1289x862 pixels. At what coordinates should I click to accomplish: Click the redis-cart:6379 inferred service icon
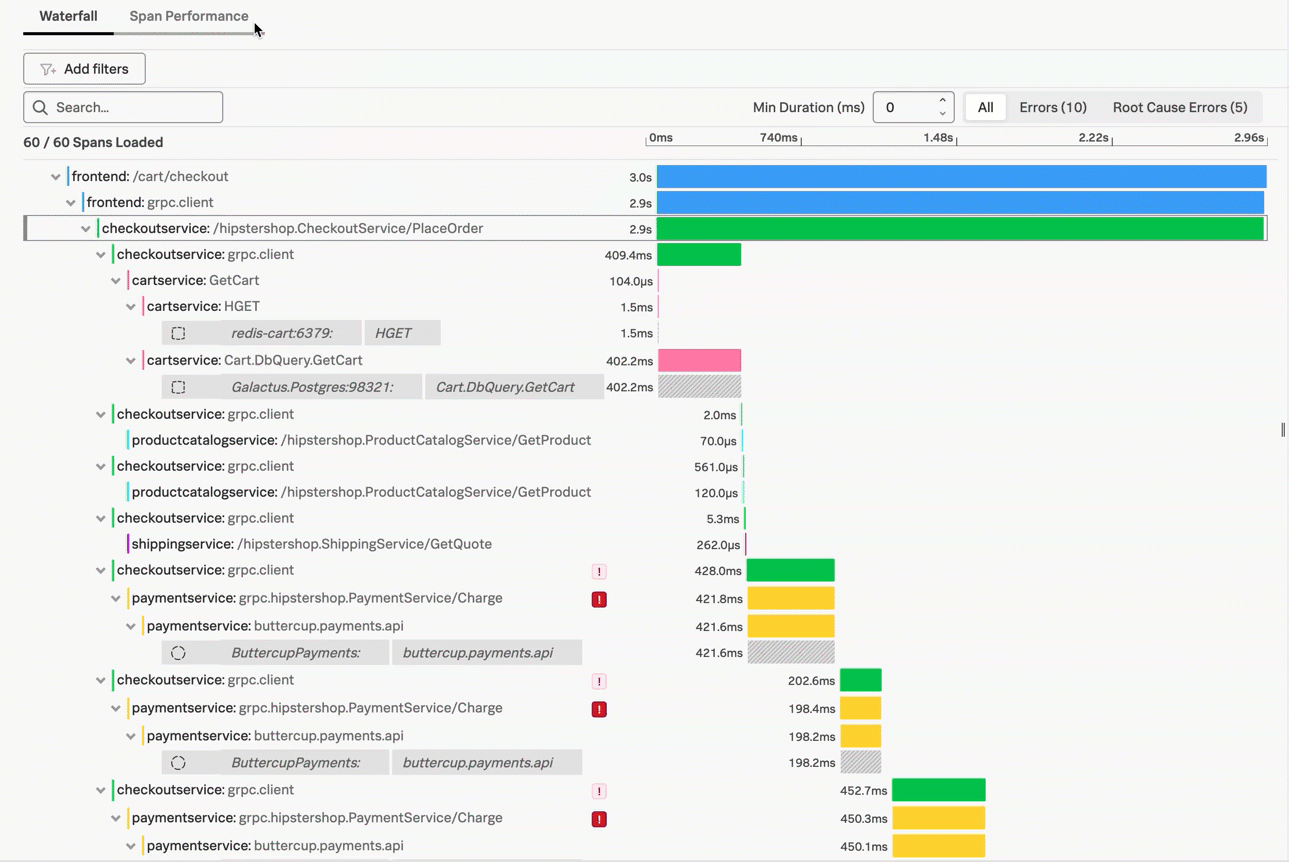(178, 333)
